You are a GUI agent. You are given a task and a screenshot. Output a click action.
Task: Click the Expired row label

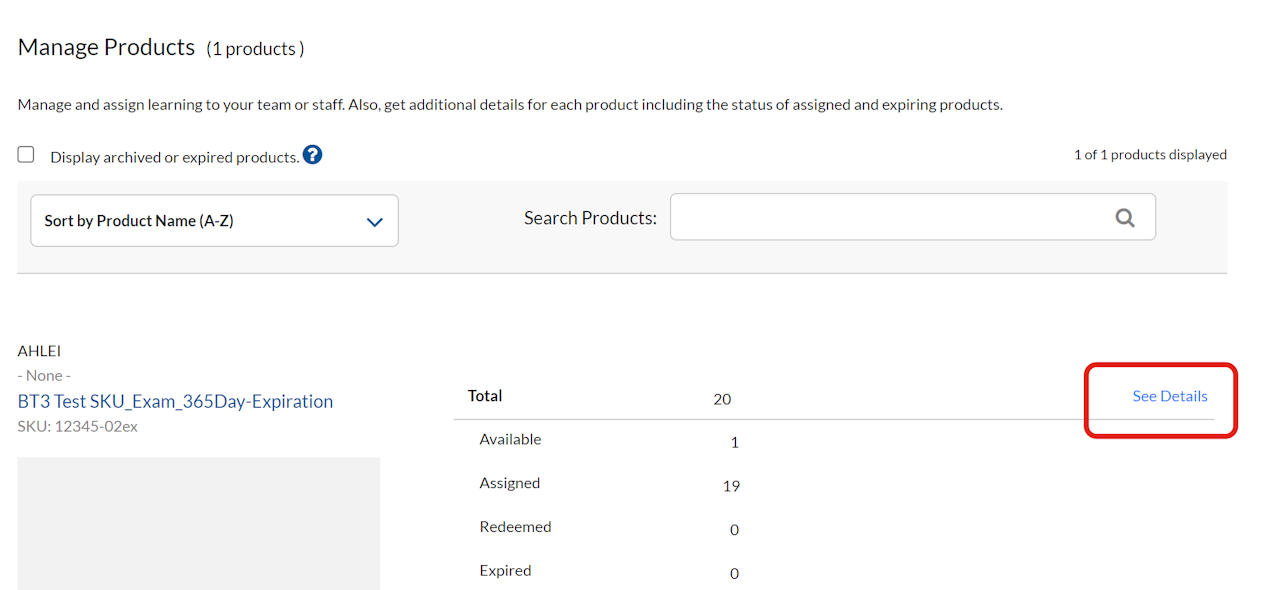(505, 571)
